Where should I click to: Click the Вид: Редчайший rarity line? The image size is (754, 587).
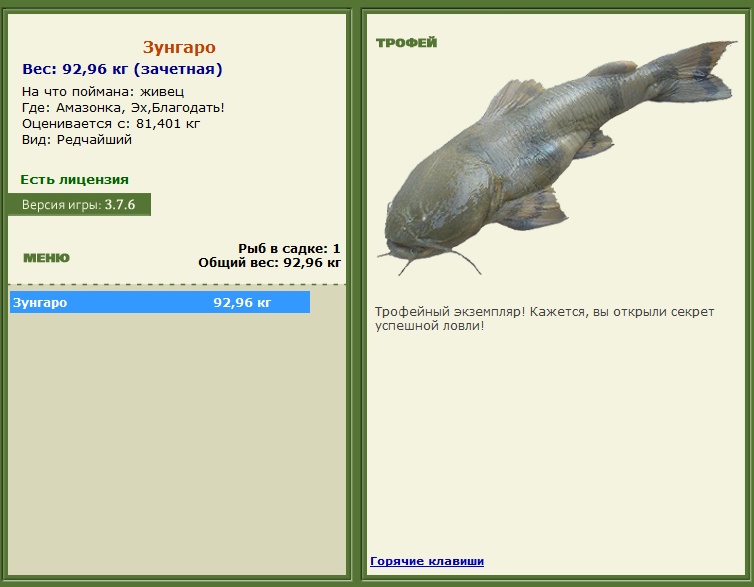pyautogui.click(x=77, y=140)
